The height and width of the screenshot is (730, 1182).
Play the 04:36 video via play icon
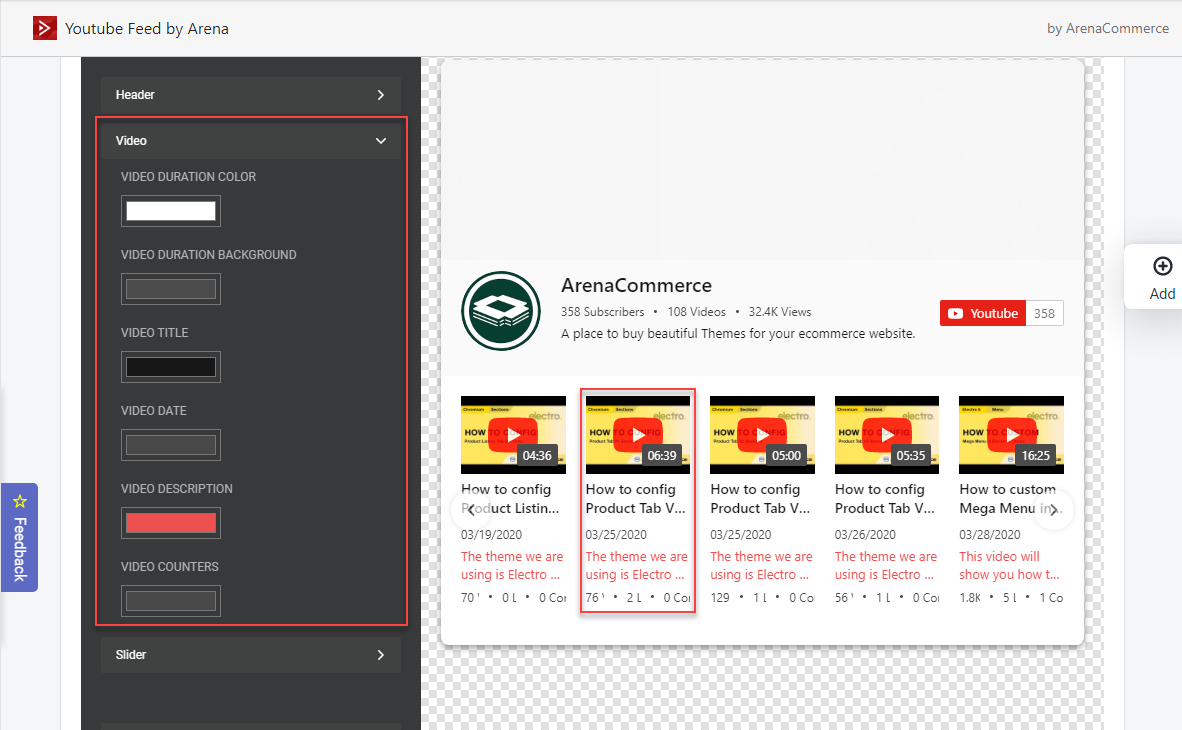[x=513, y=434]
